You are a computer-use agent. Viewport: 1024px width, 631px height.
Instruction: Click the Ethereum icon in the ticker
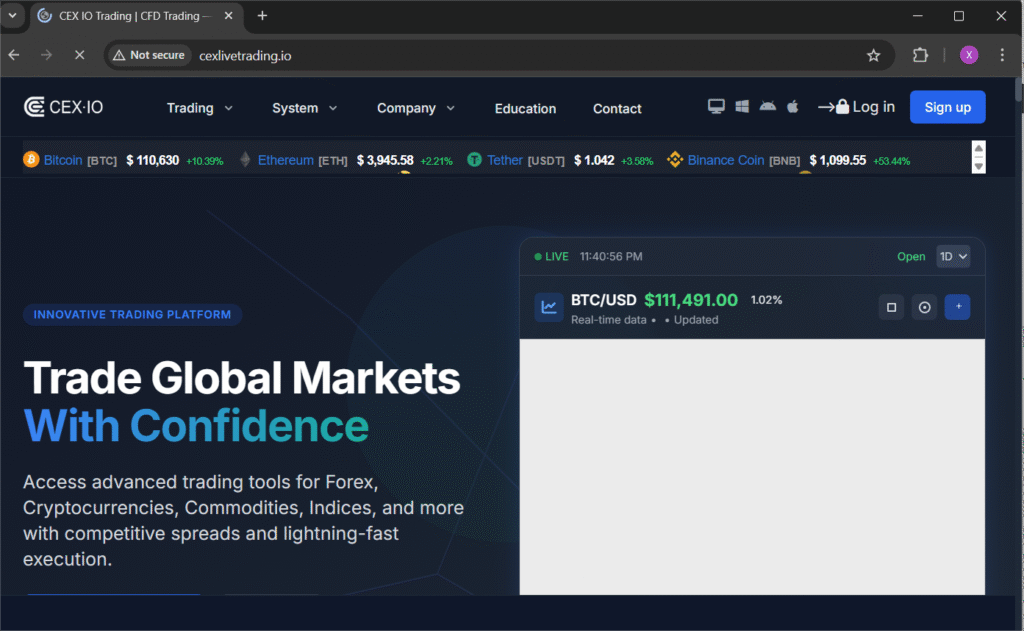(245, 160)
